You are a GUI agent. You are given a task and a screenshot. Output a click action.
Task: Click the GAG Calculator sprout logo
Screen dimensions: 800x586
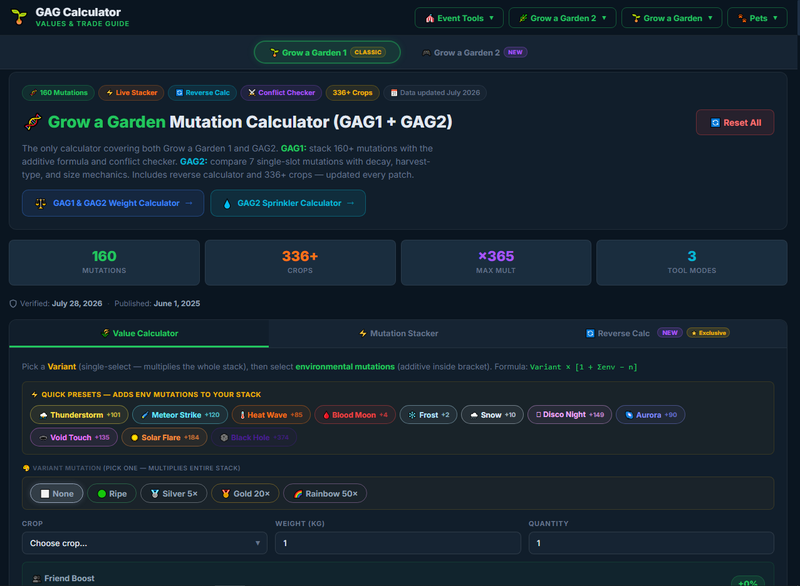[x=19, y=17]
